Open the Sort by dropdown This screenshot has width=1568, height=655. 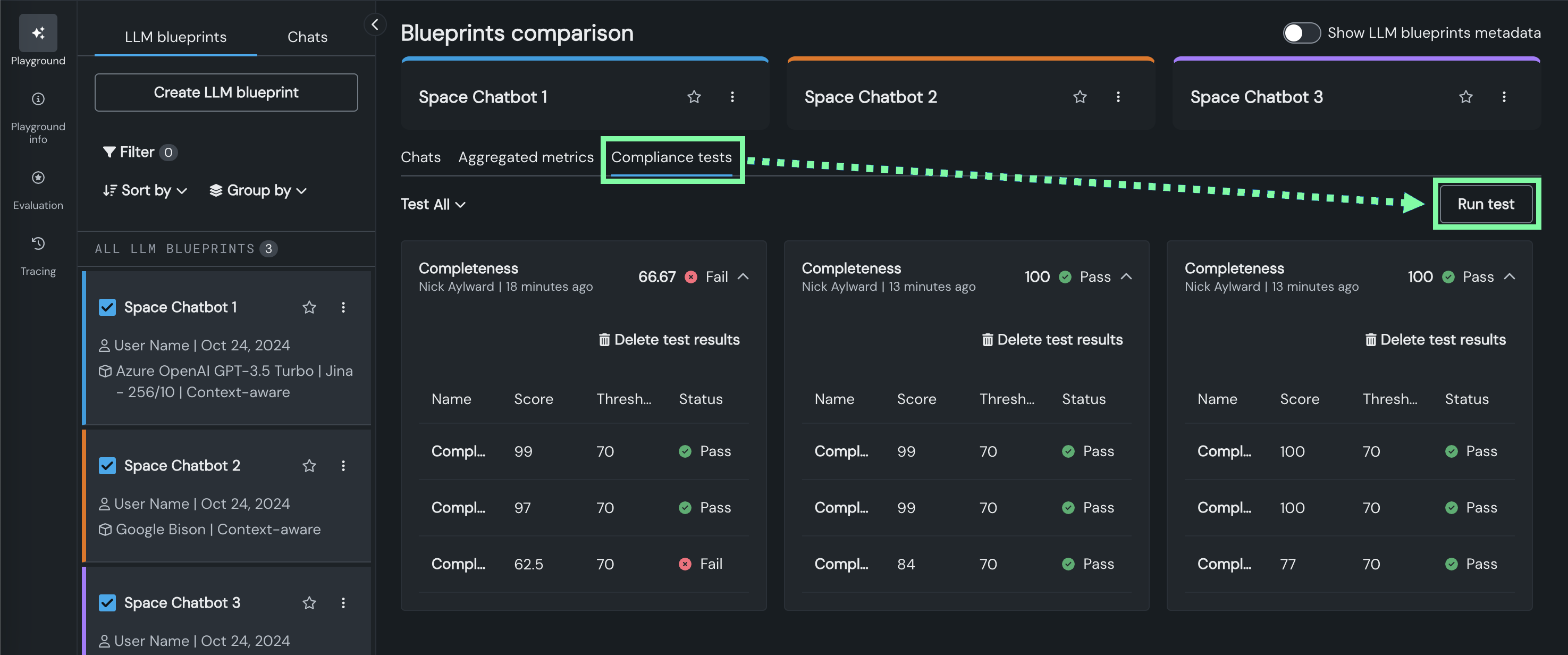145,190
